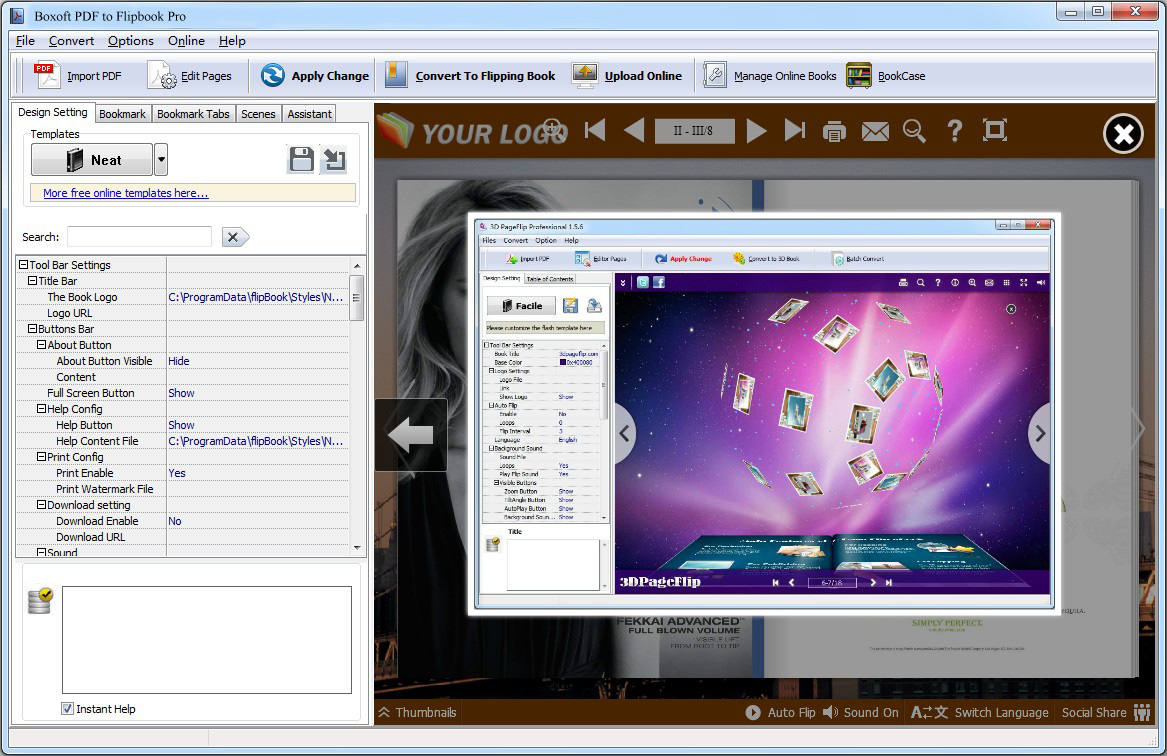Click the settings list scrollbar up arrow

tap(357, 266)
